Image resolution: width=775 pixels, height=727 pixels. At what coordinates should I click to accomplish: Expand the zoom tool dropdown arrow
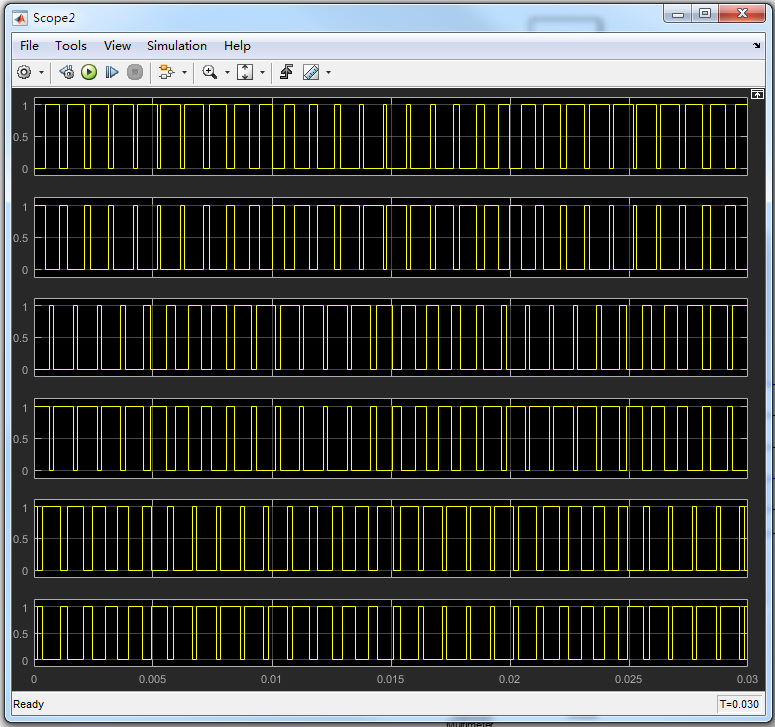pos(227,73)
